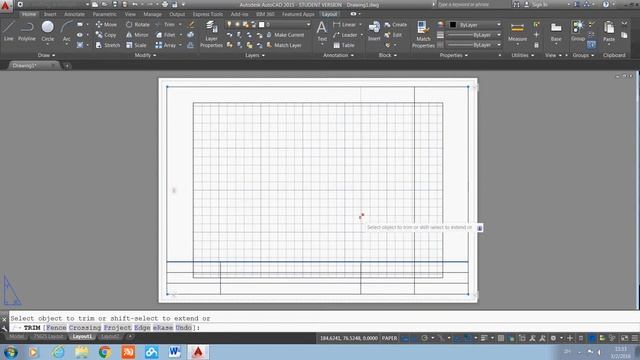This screenshot has width=640, height=360.
Task: Choose the Stretch tool
Action: [x=108, y=45]
